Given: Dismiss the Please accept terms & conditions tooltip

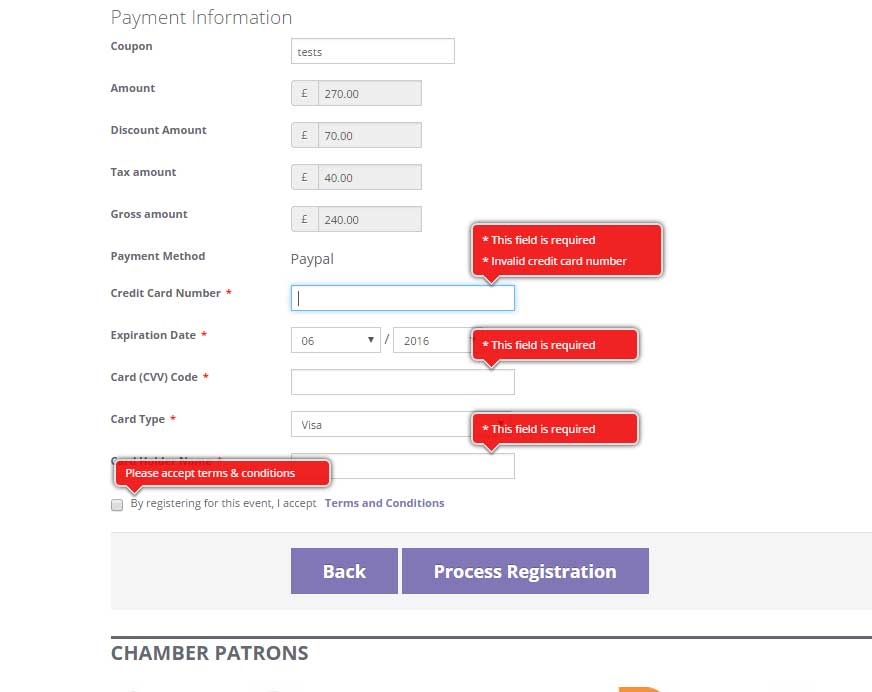Looking at the screenshot, I should click(221, 472).
